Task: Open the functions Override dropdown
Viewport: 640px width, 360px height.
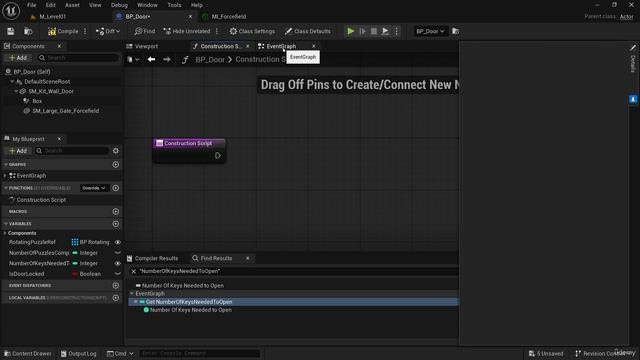Action: coord(94,188)
